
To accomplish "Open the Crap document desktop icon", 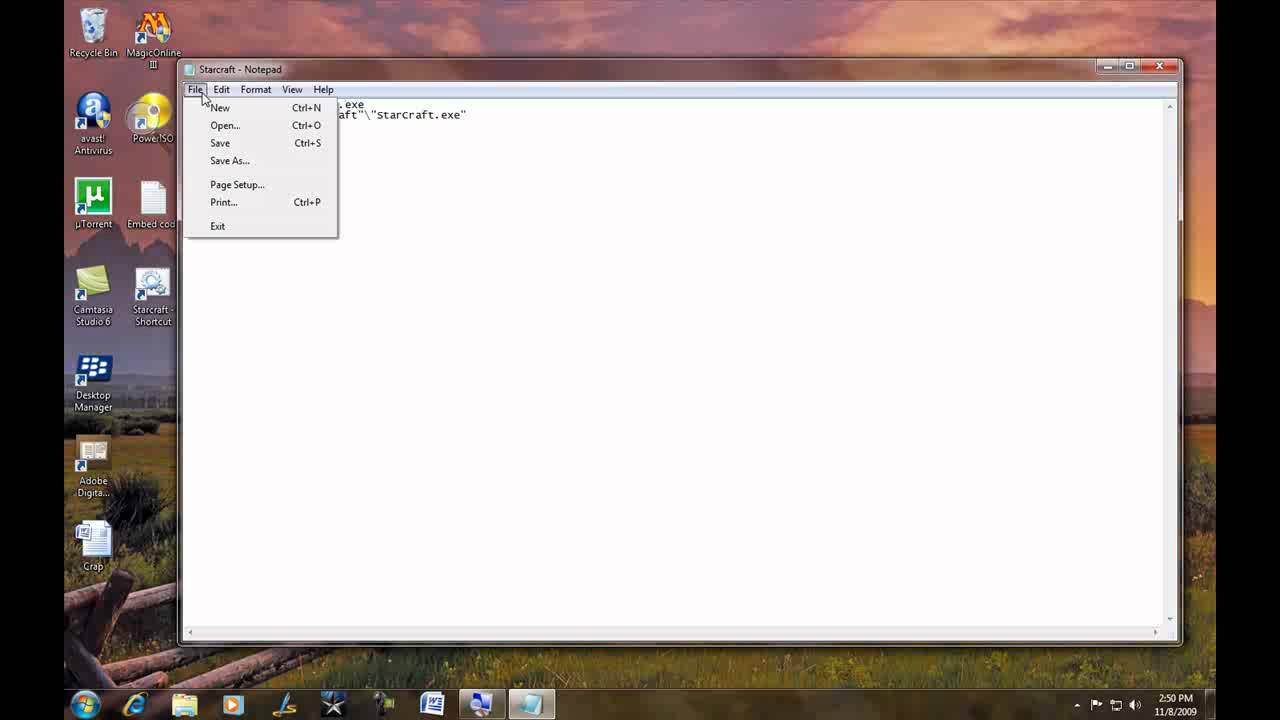I will tap(93, 546).
